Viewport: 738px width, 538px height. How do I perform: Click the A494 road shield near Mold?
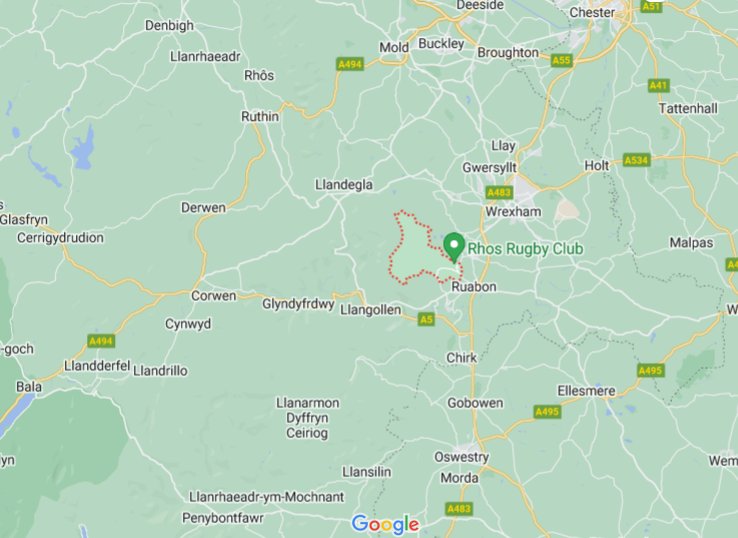pyautogui.click(x=350, y=64)
